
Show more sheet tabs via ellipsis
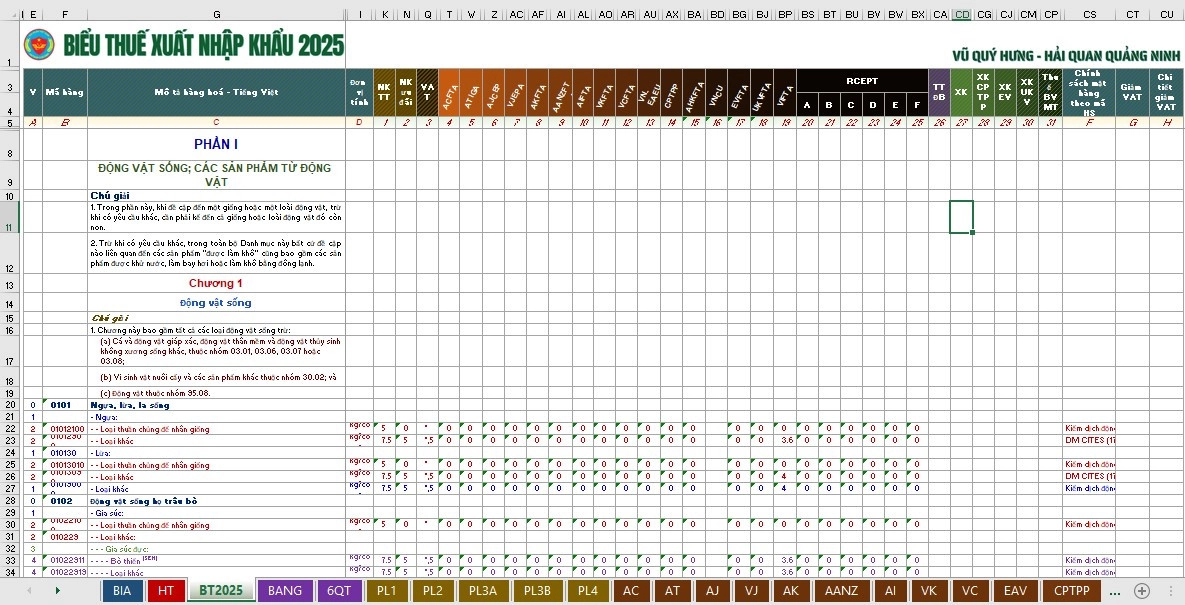coord(1115,591)
